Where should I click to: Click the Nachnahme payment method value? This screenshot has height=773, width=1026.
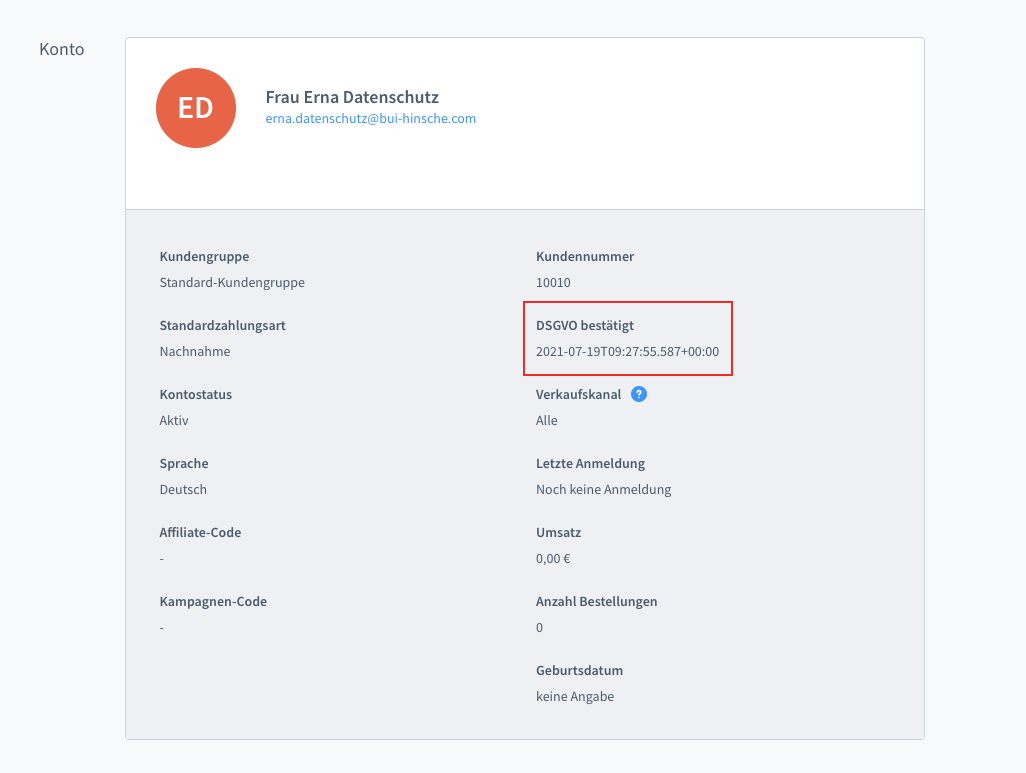tap(195, 351)
